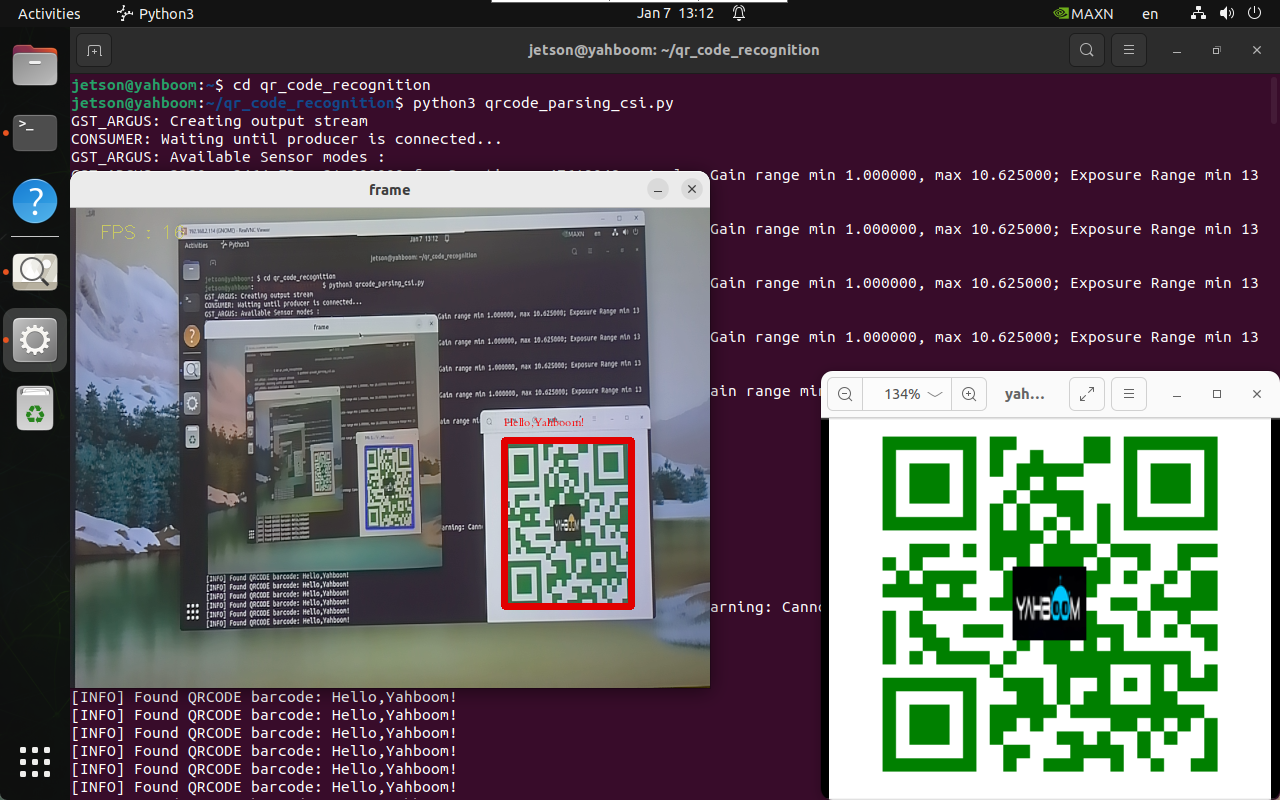The height and width of the screenshot is (800, 1280).
Task: Open Help from the dock
Action: click(x=35, y=200)
